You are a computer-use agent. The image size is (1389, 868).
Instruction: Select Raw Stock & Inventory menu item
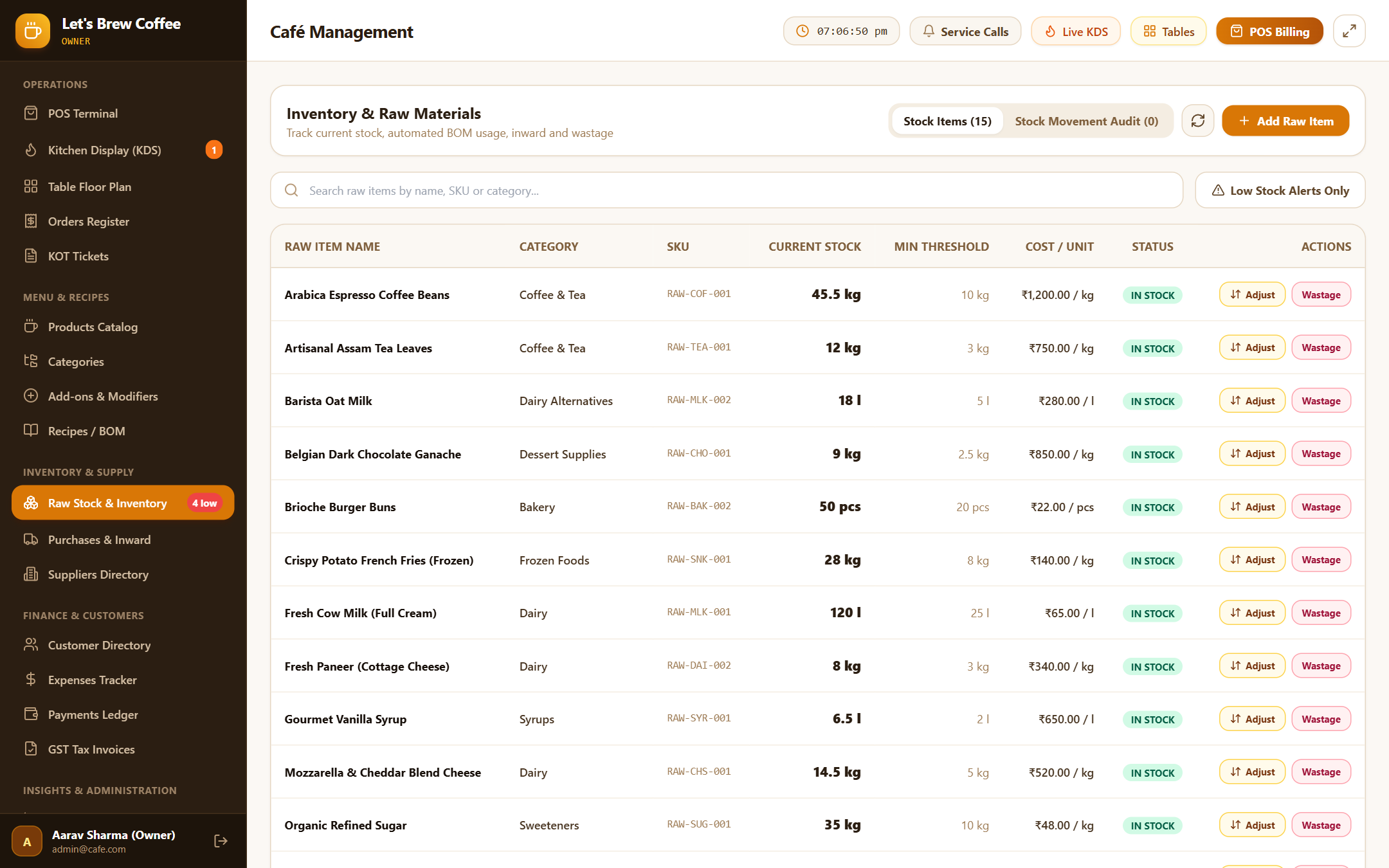click(x=123, y=503)
